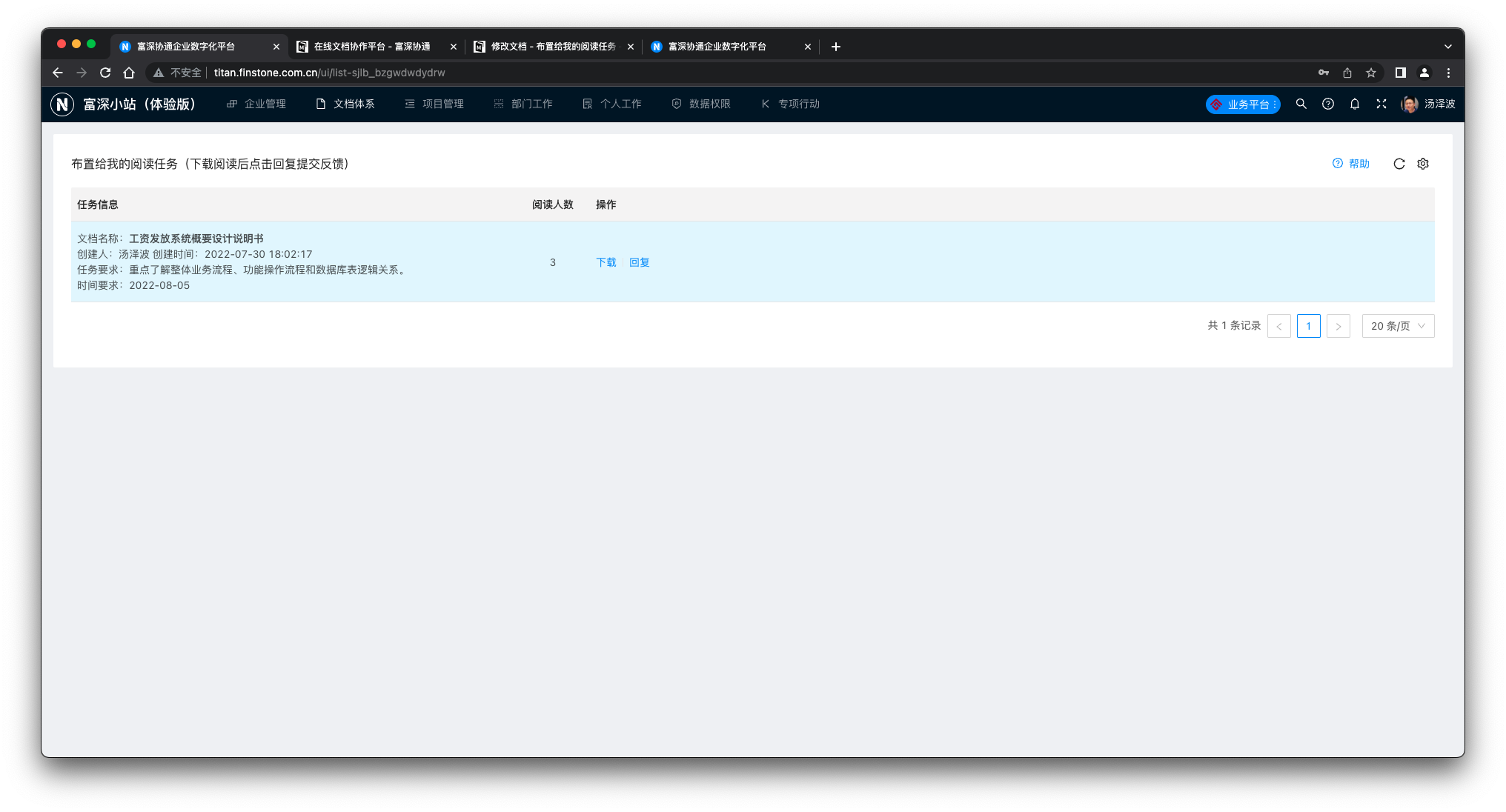Click the browser forward arrow

point(82,73)
